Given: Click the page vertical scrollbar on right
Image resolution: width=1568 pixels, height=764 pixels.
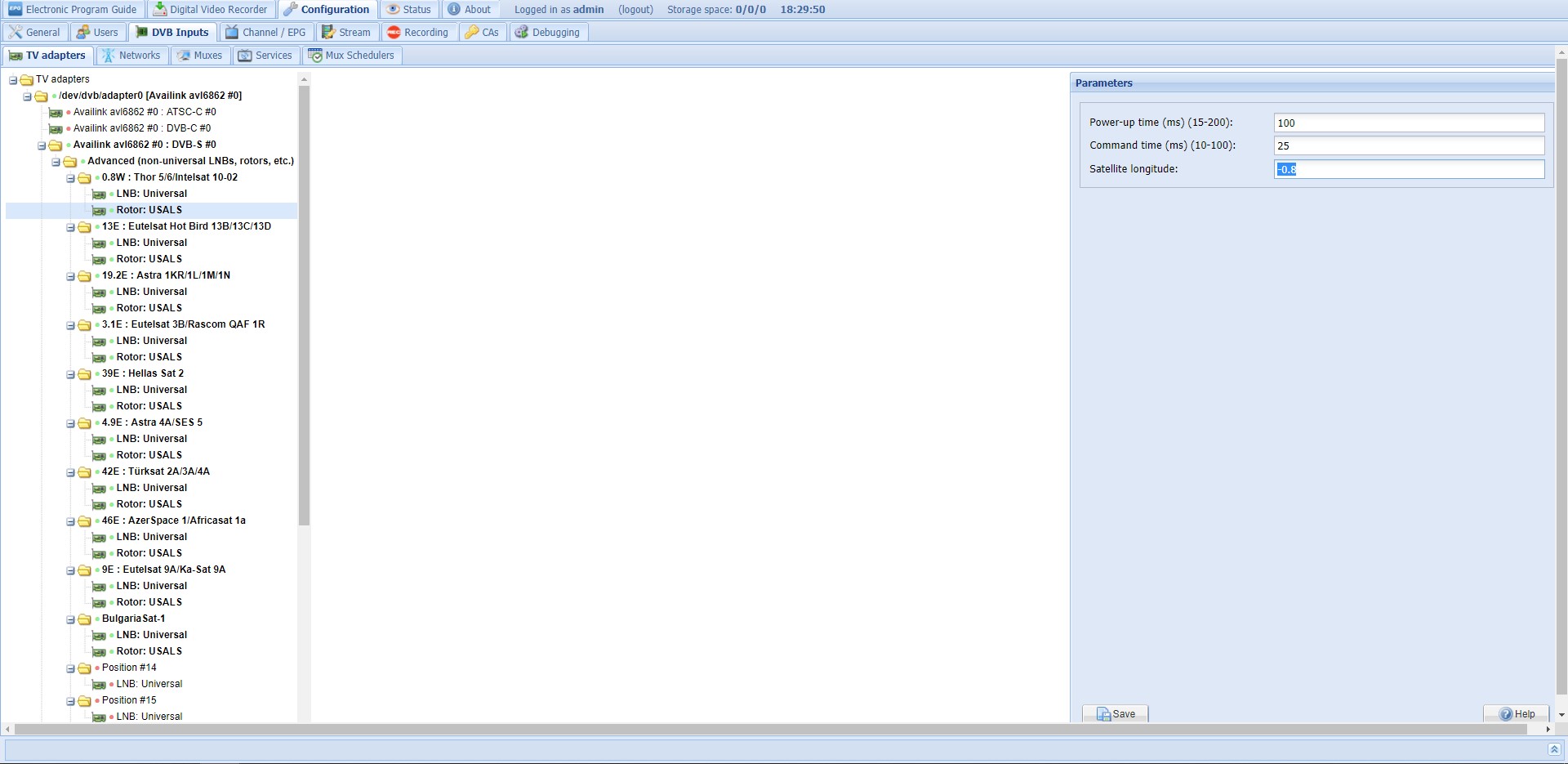Looking at the screenshot, I should coord(1561,376).
